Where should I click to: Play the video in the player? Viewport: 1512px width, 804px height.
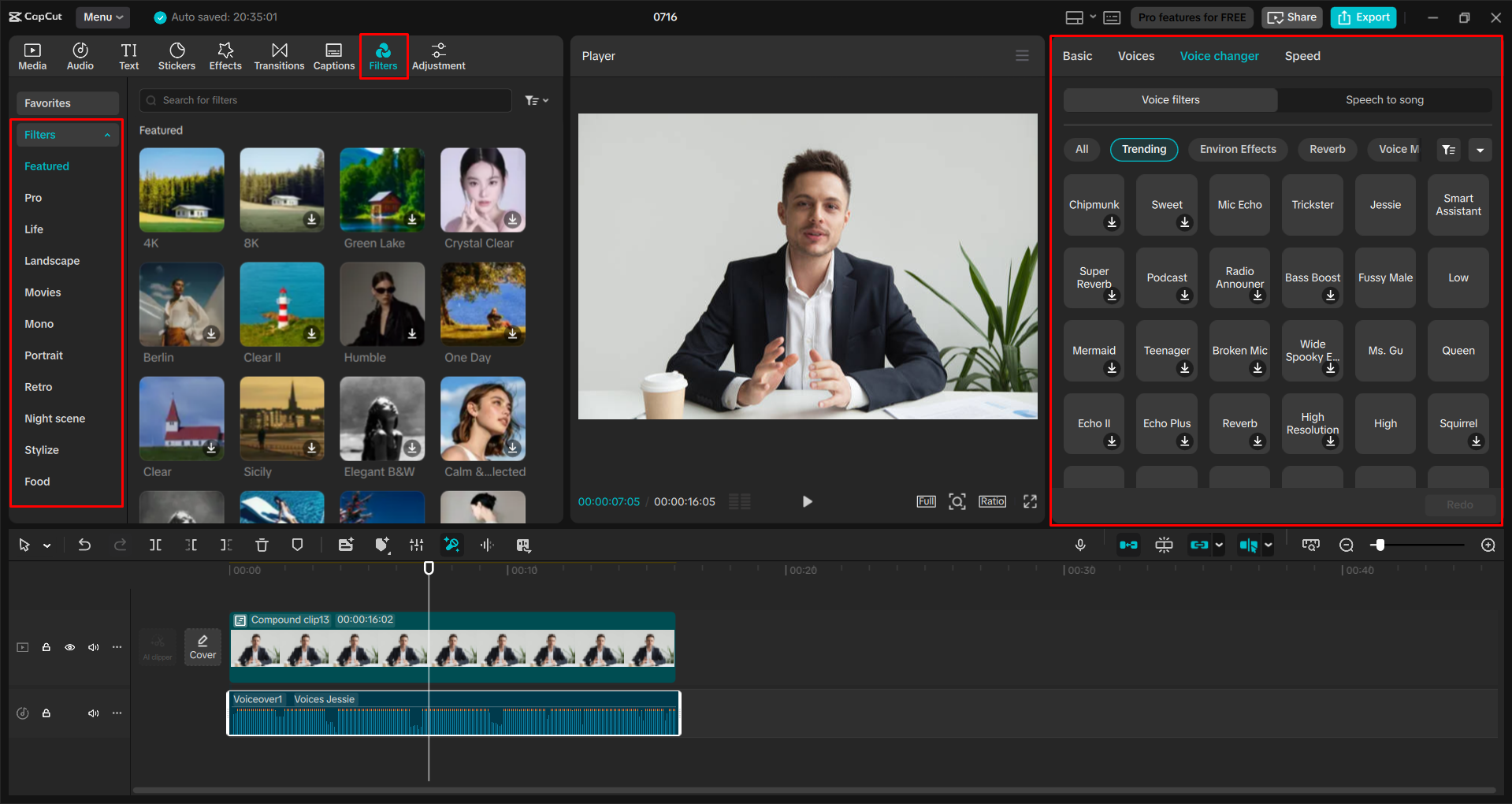point(807,501)
